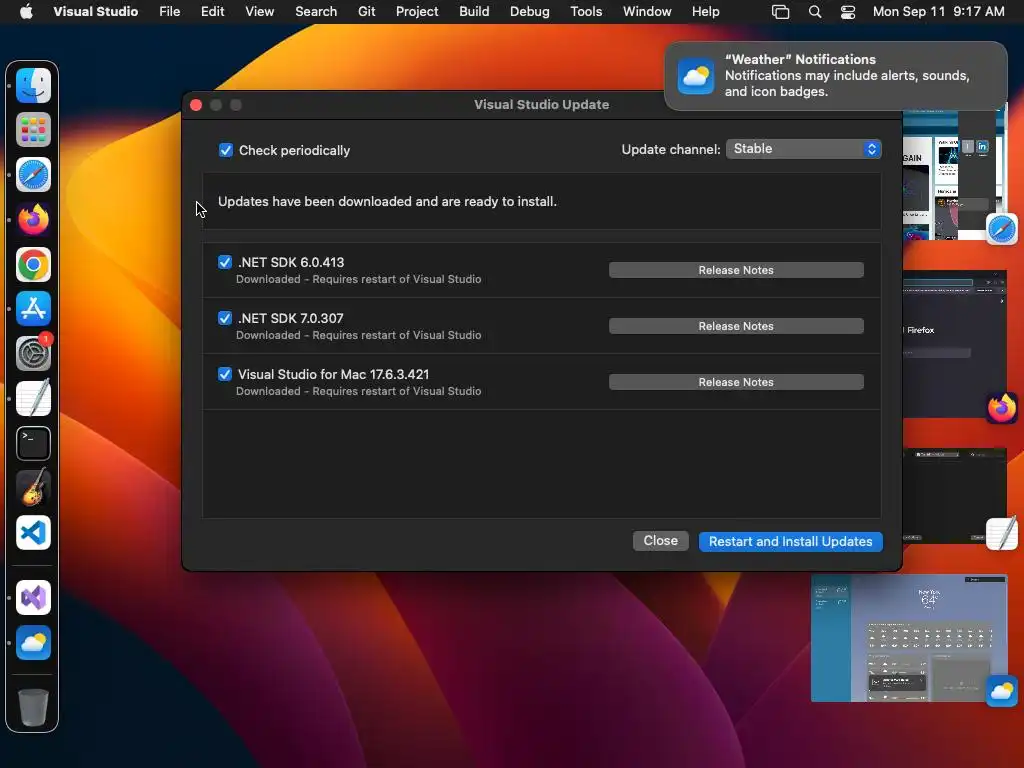Open the Window menu
This screenshot has width=1024, height=768.
(x=647, y=11)
